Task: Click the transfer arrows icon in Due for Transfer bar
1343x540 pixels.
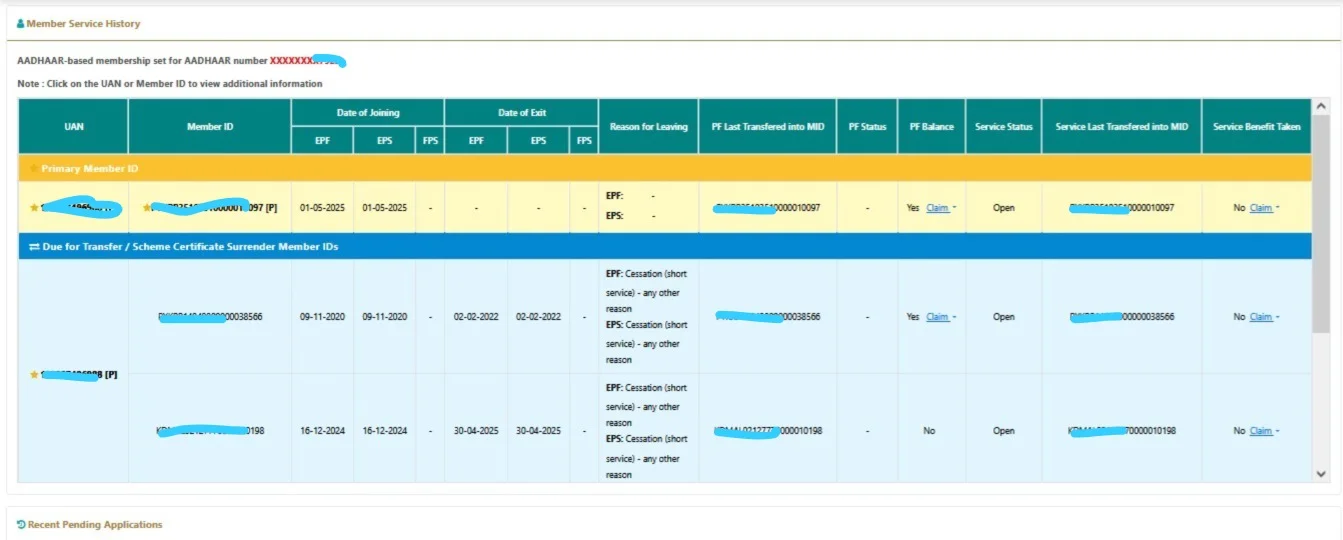Action: click(35, 247)
